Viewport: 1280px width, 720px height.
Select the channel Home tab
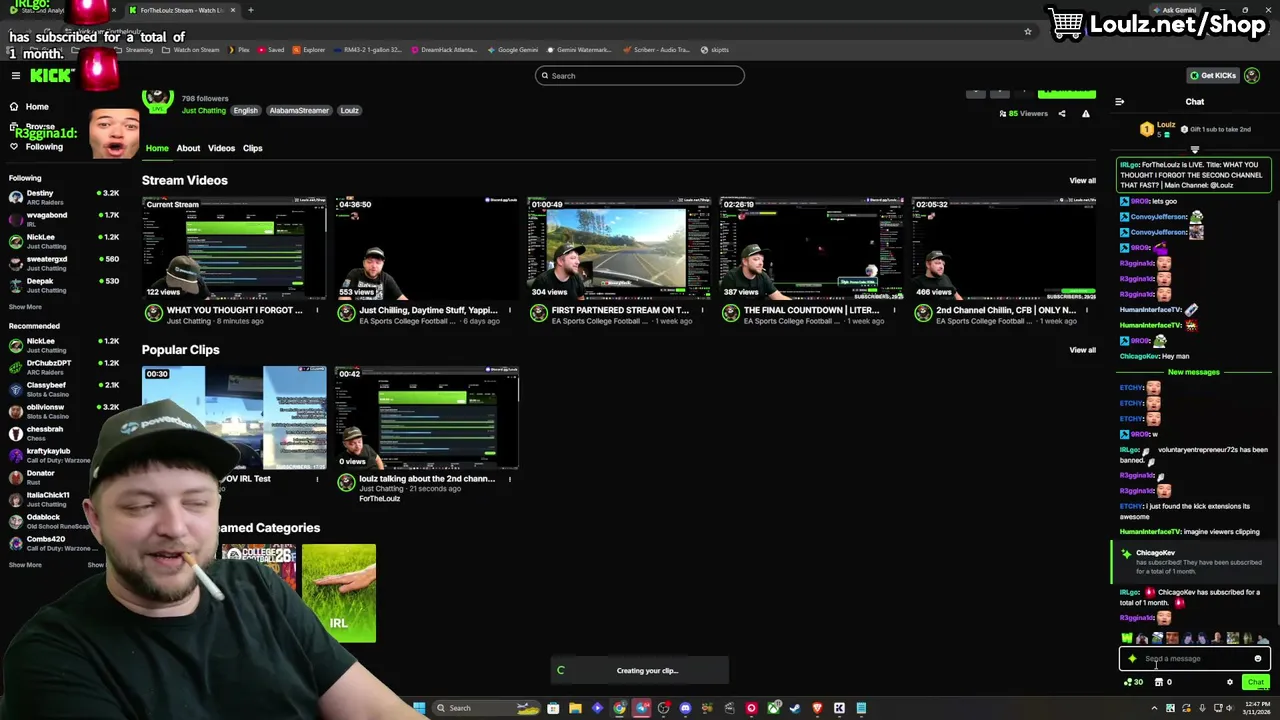[157, 148]
